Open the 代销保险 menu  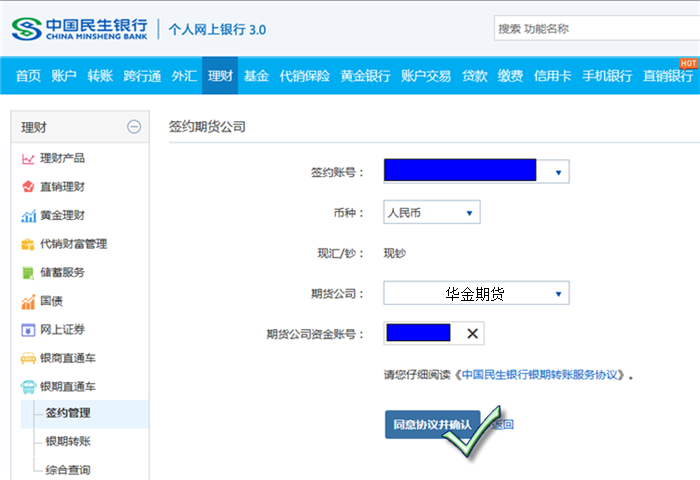[x=304, y=76]
